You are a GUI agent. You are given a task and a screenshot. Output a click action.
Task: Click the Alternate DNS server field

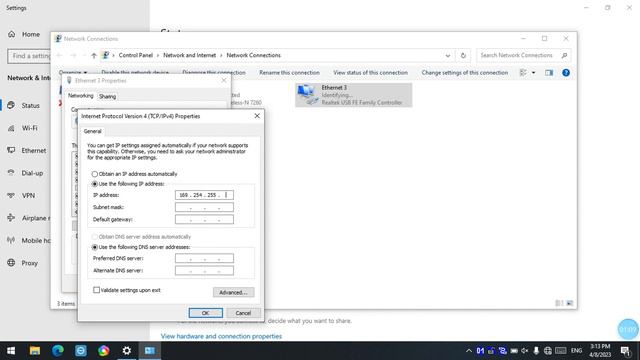[204, 271]
